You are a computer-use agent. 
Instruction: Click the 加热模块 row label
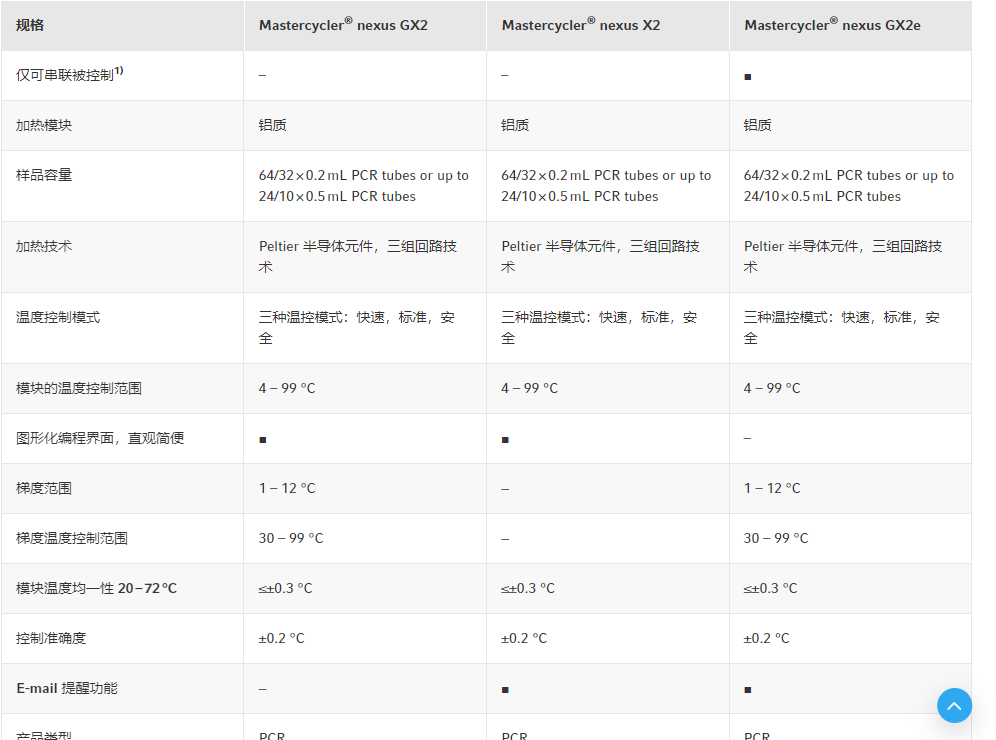pyautogui.click(x=44, y=125)
